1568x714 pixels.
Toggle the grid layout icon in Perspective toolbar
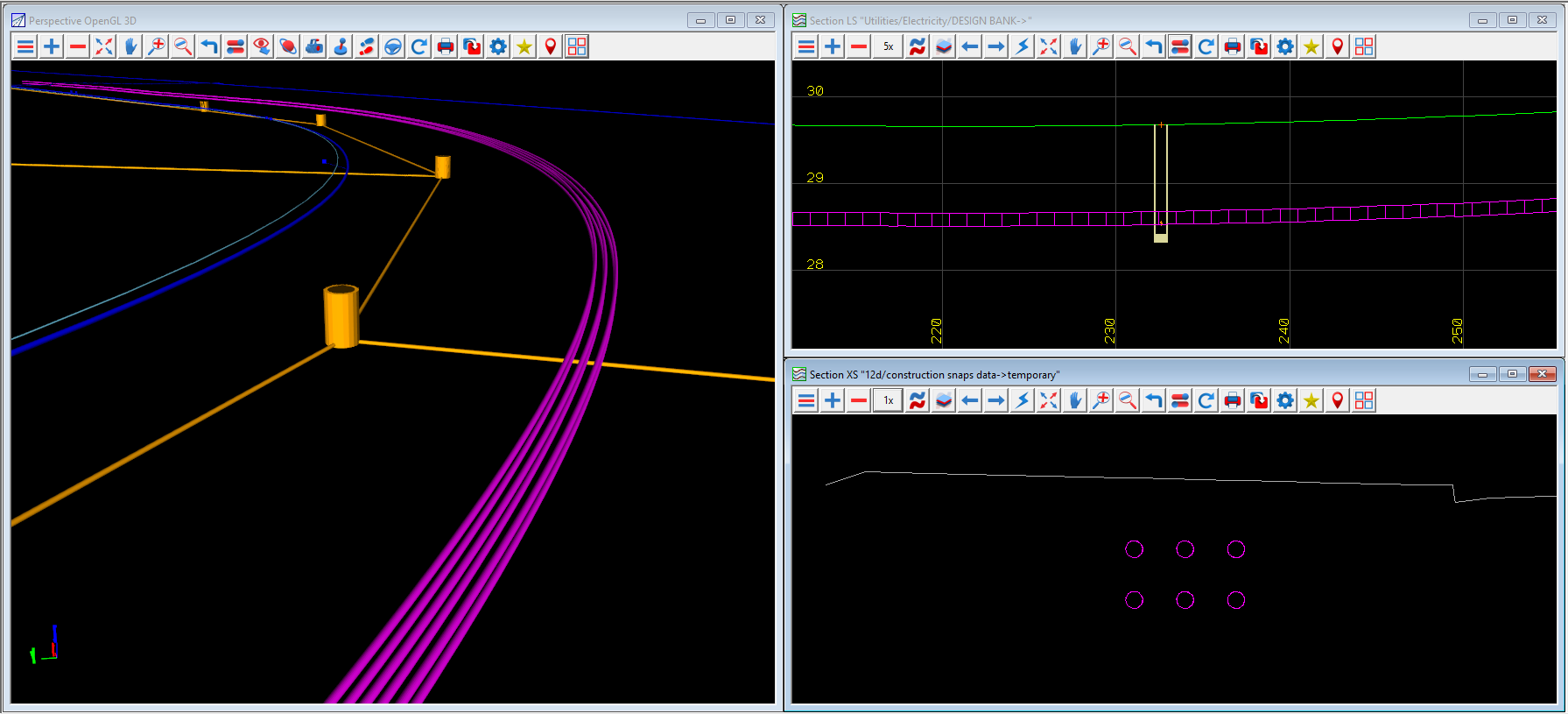(x=577, y=46)
